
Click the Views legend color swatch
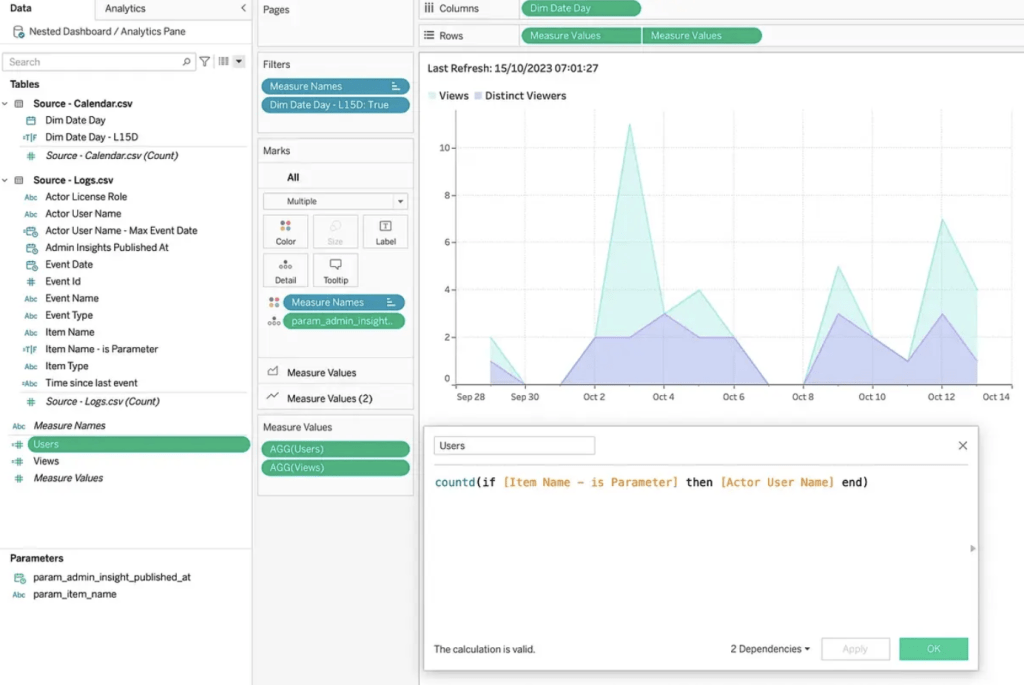[432, 96]
